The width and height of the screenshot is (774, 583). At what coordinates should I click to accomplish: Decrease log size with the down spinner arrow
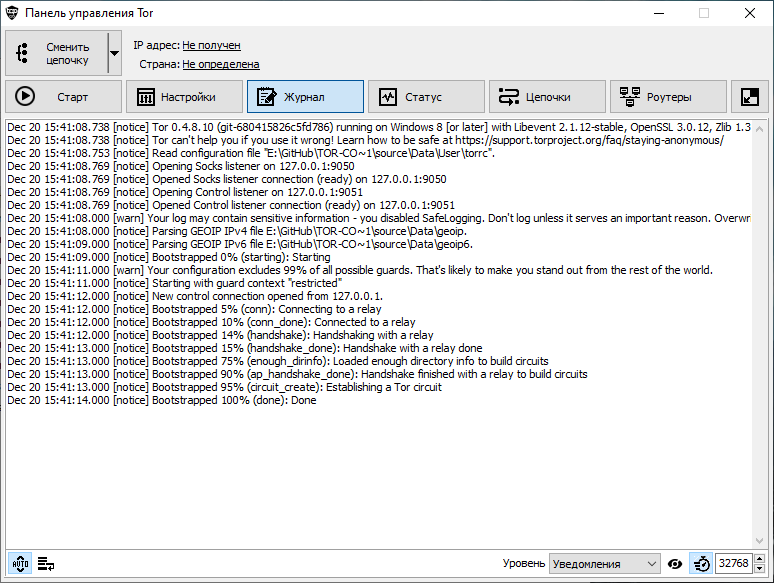(760, 569)
